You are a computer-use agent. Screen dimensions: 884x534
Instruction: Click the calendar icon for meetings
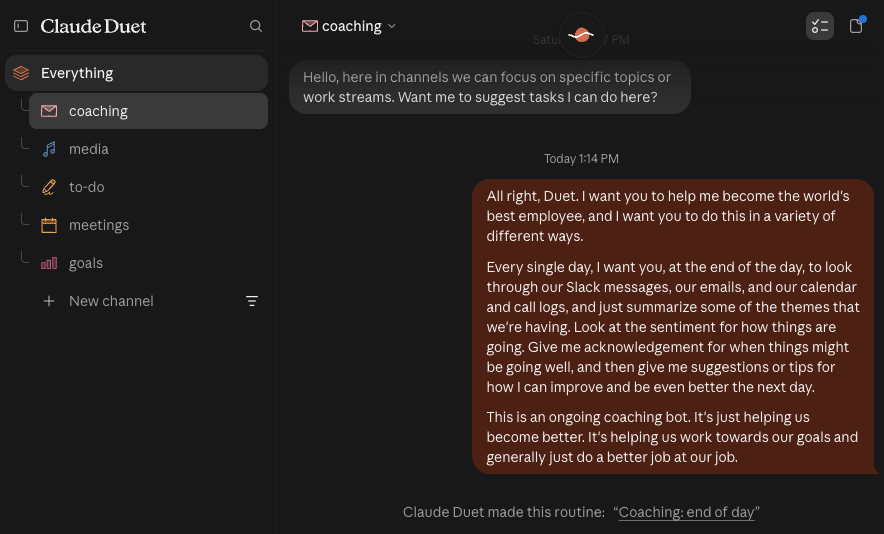pos(49,225)
